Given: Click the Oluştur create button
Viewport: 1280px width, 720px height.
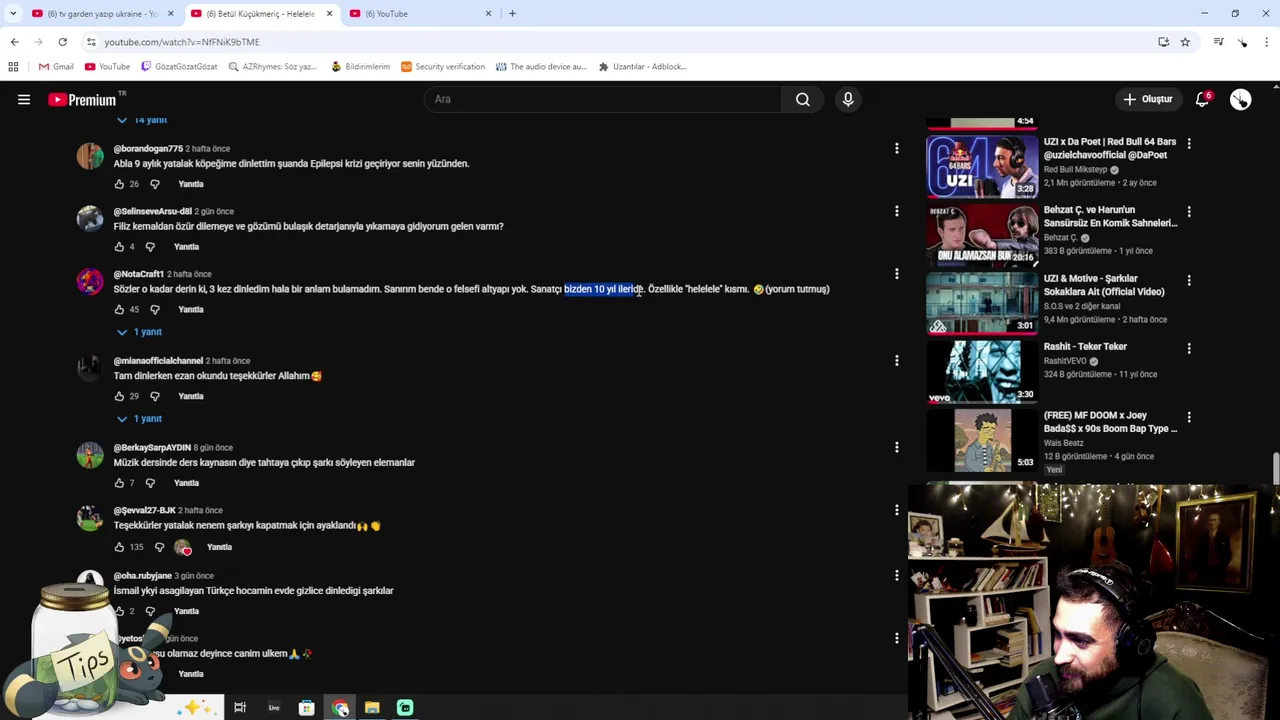Looking at the screenshot, I should point(1147,99).
